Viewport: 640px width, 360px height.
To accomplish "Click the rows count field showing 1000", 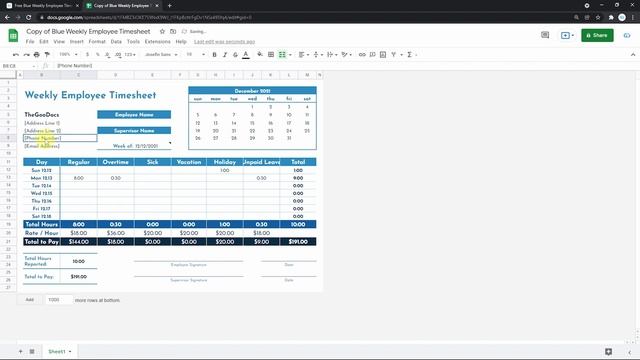I will [58, 300].
